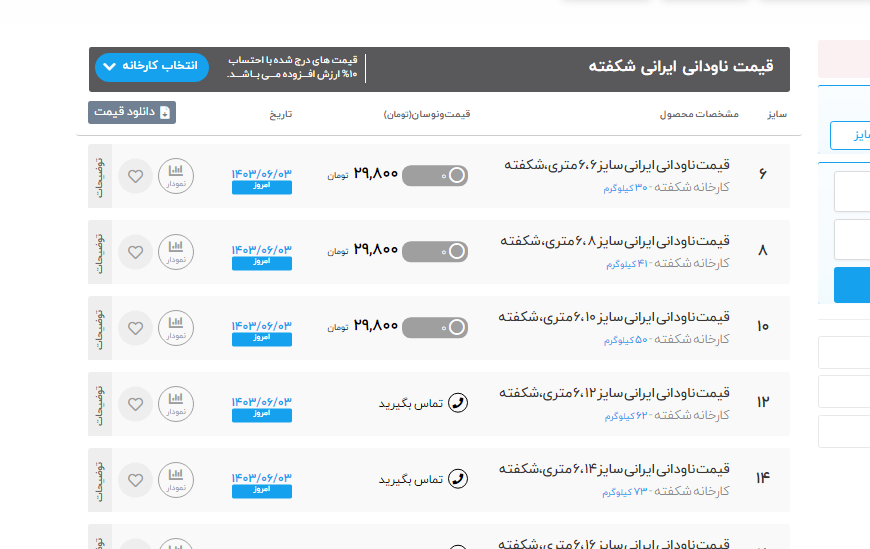Click the سایز column header
Viewport: 870px width, 549px height.
(x=777, y=114)
